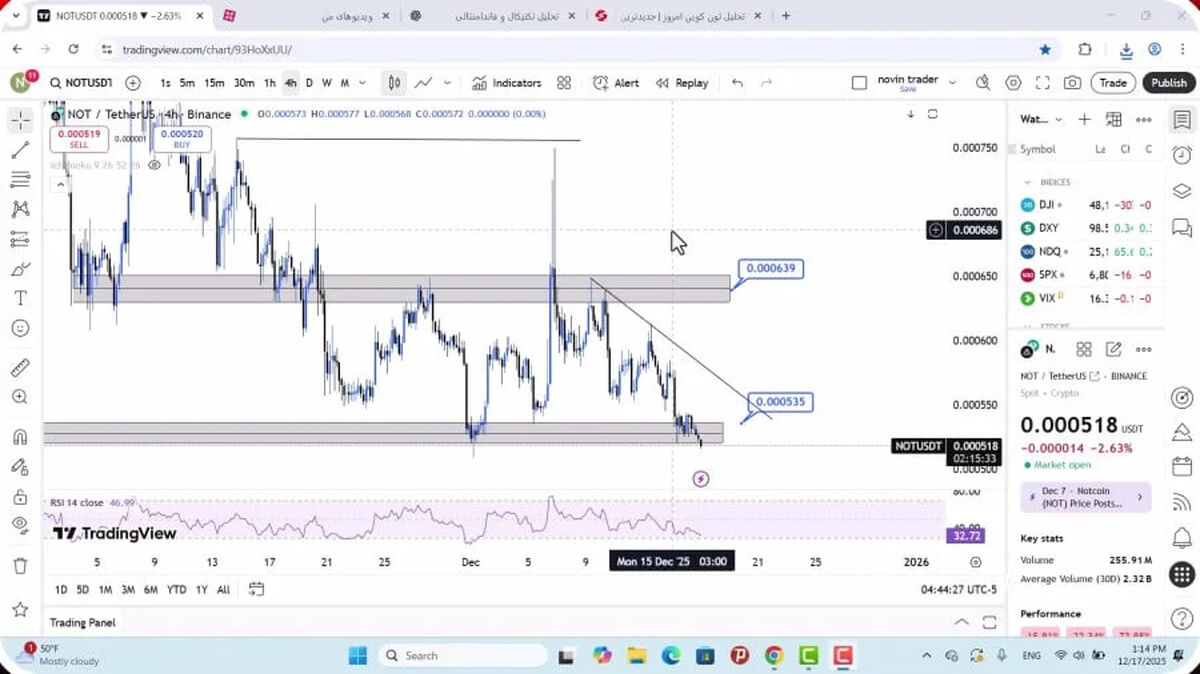This screenshot has height=674, width=1200.
Task: Switch to 15m interval
Action: pyautogui.click(x=214, y=83)
